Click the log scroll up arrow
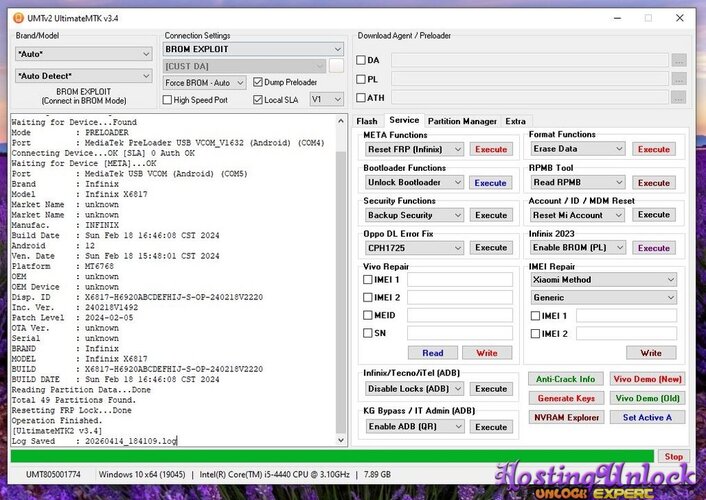Image resolution: width=706 pixels, height=500 pixels. coord(341,121)
